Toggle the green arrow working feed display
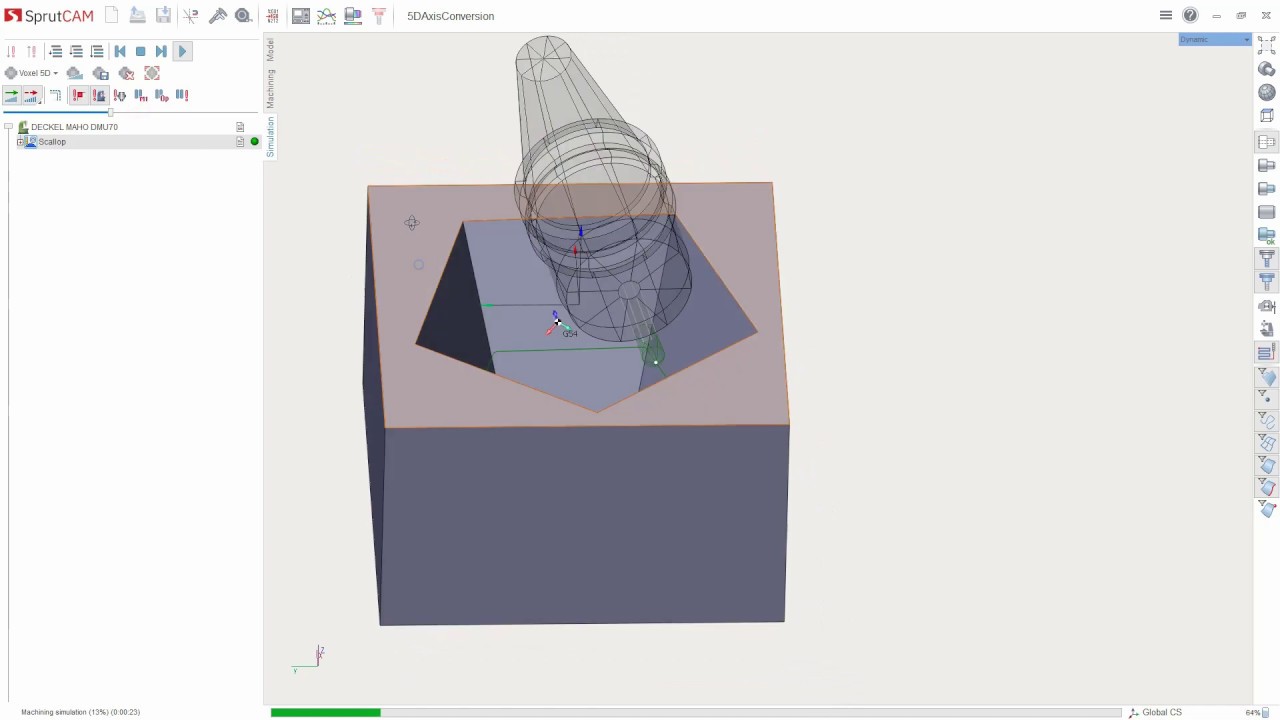Screen dimensions: 1280x720 click(x=11, y=95)
